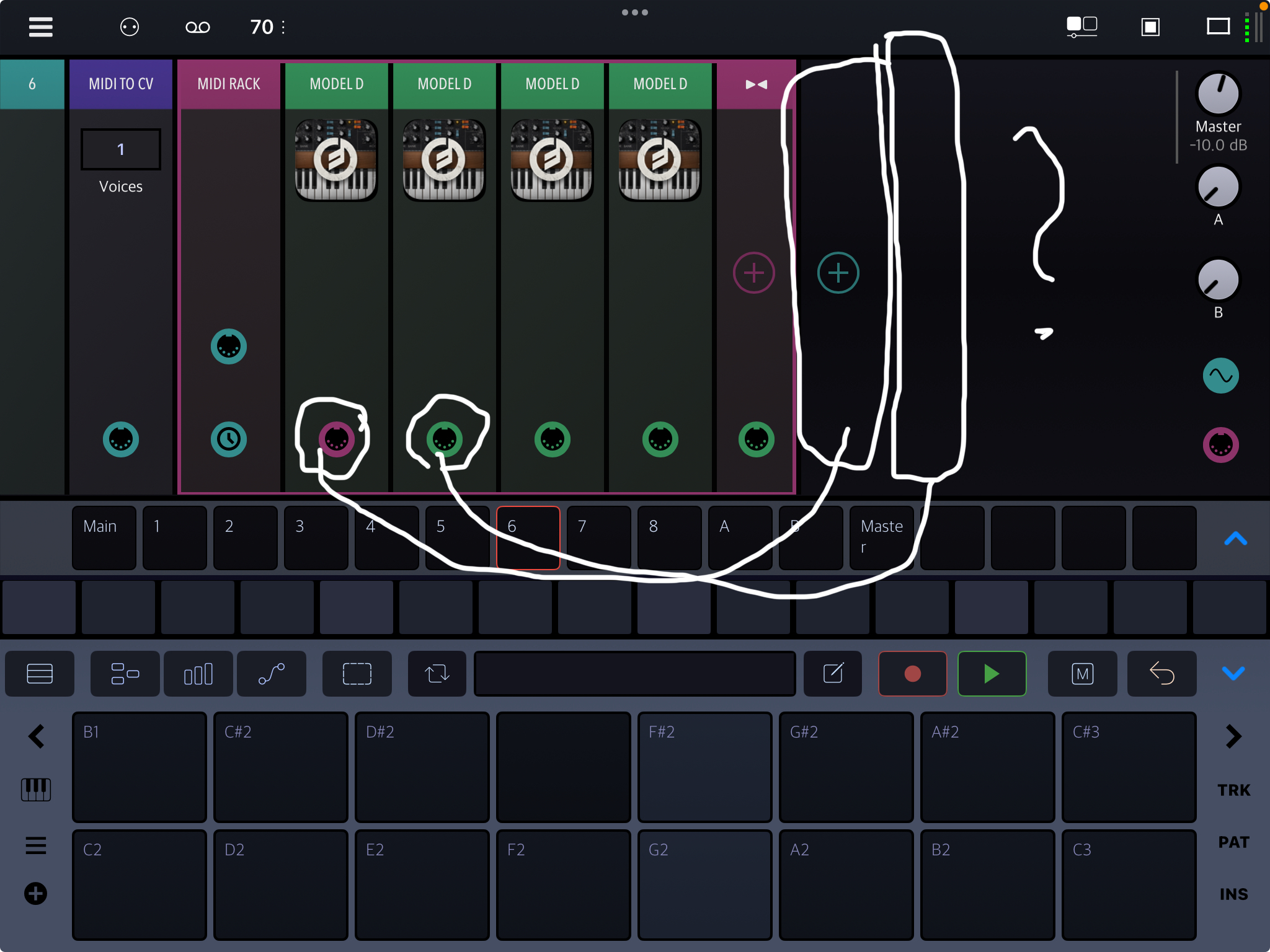This screenshot has height=952, width=1270.
Task: Select the full screen rectangle view icon
Action: point(1219,27)
